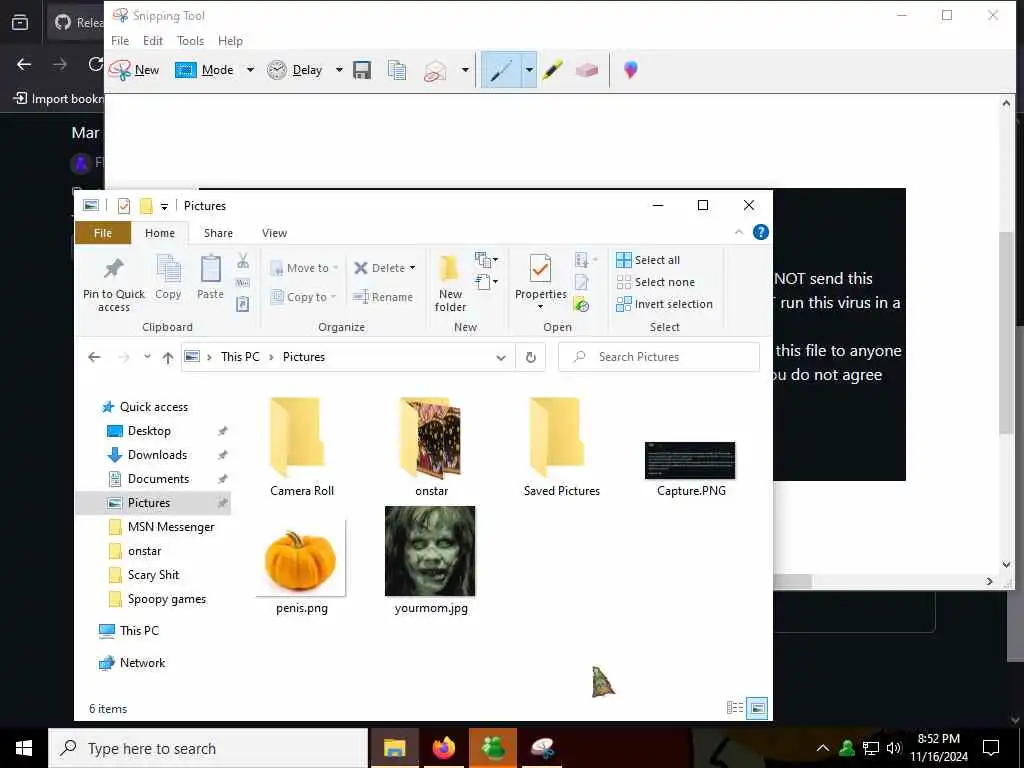1024x768 pixels.
Task: Click Select none in ribbon
Action: 656,282
